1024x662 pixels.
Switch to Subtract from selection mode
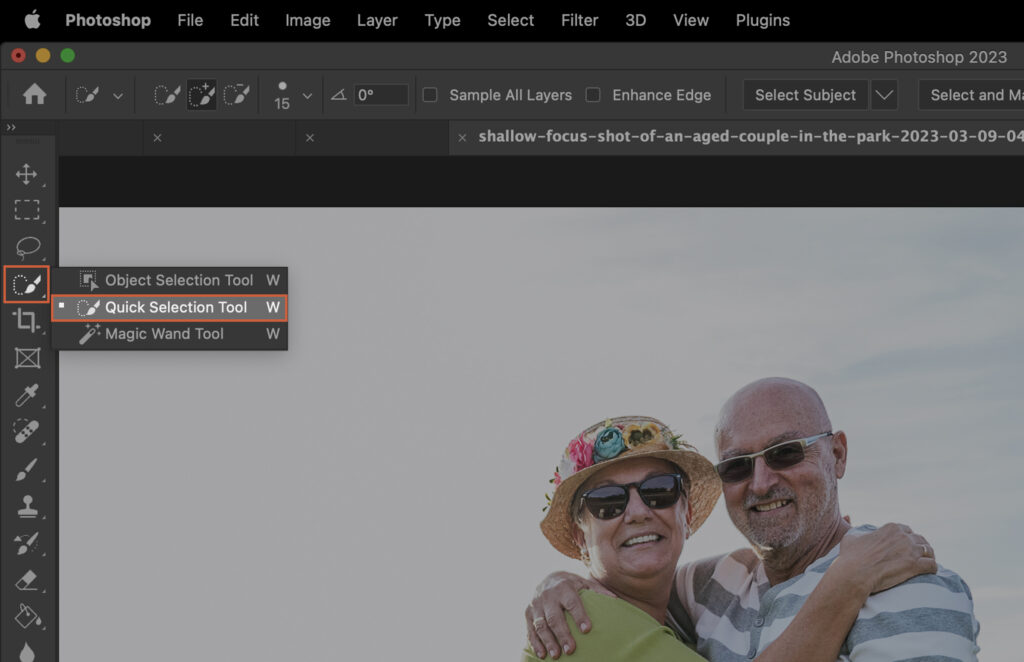pos(237,94)
